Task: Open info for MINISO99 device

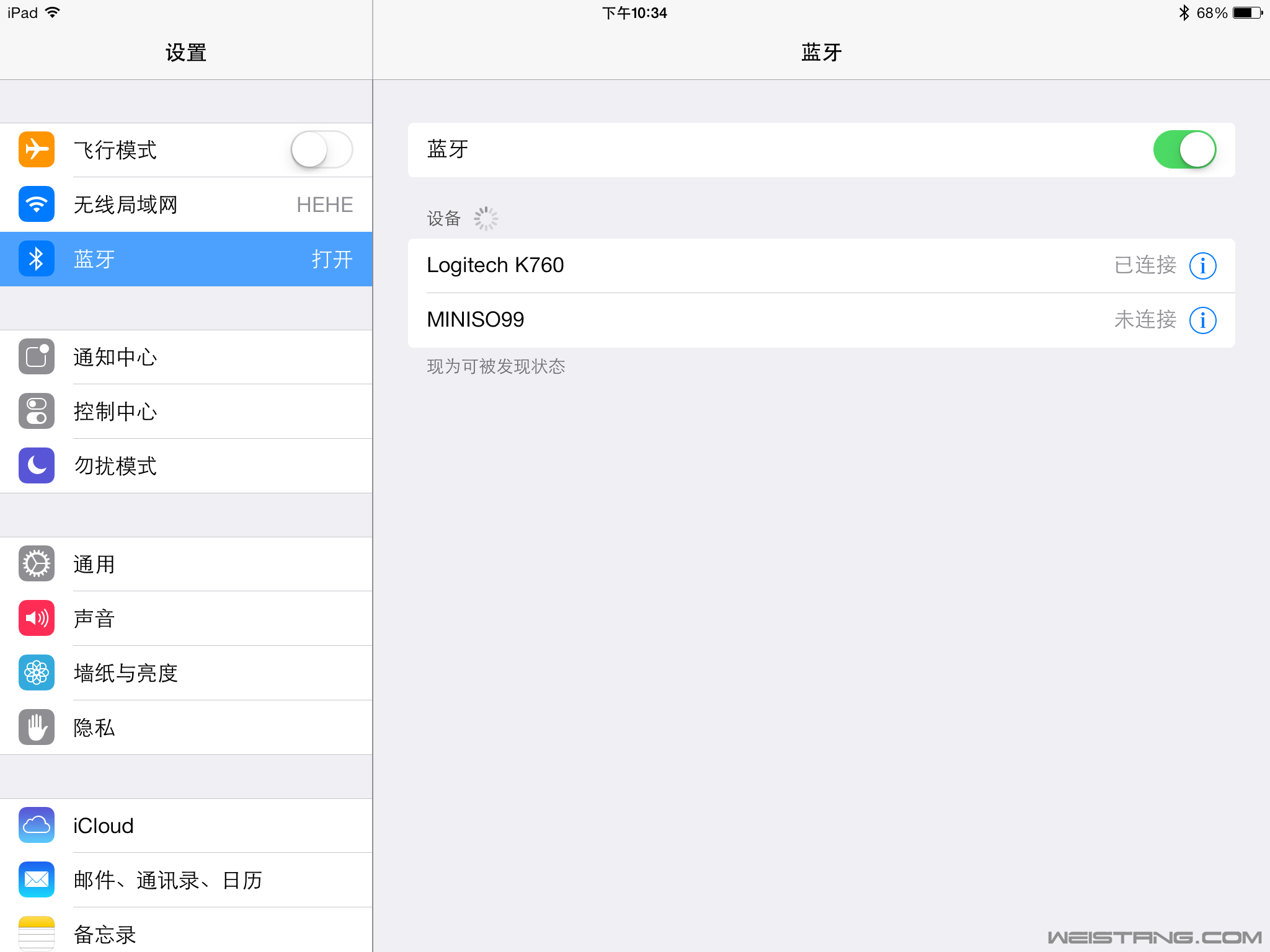Action: [x=1202, y=320]
